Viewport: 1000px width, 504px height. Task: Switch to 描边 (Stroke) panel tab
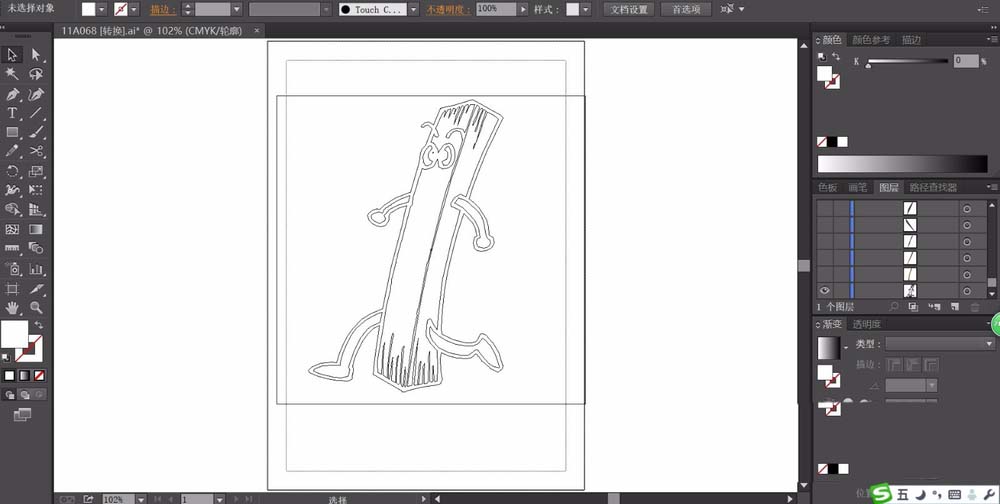click(x=911, y=40)
